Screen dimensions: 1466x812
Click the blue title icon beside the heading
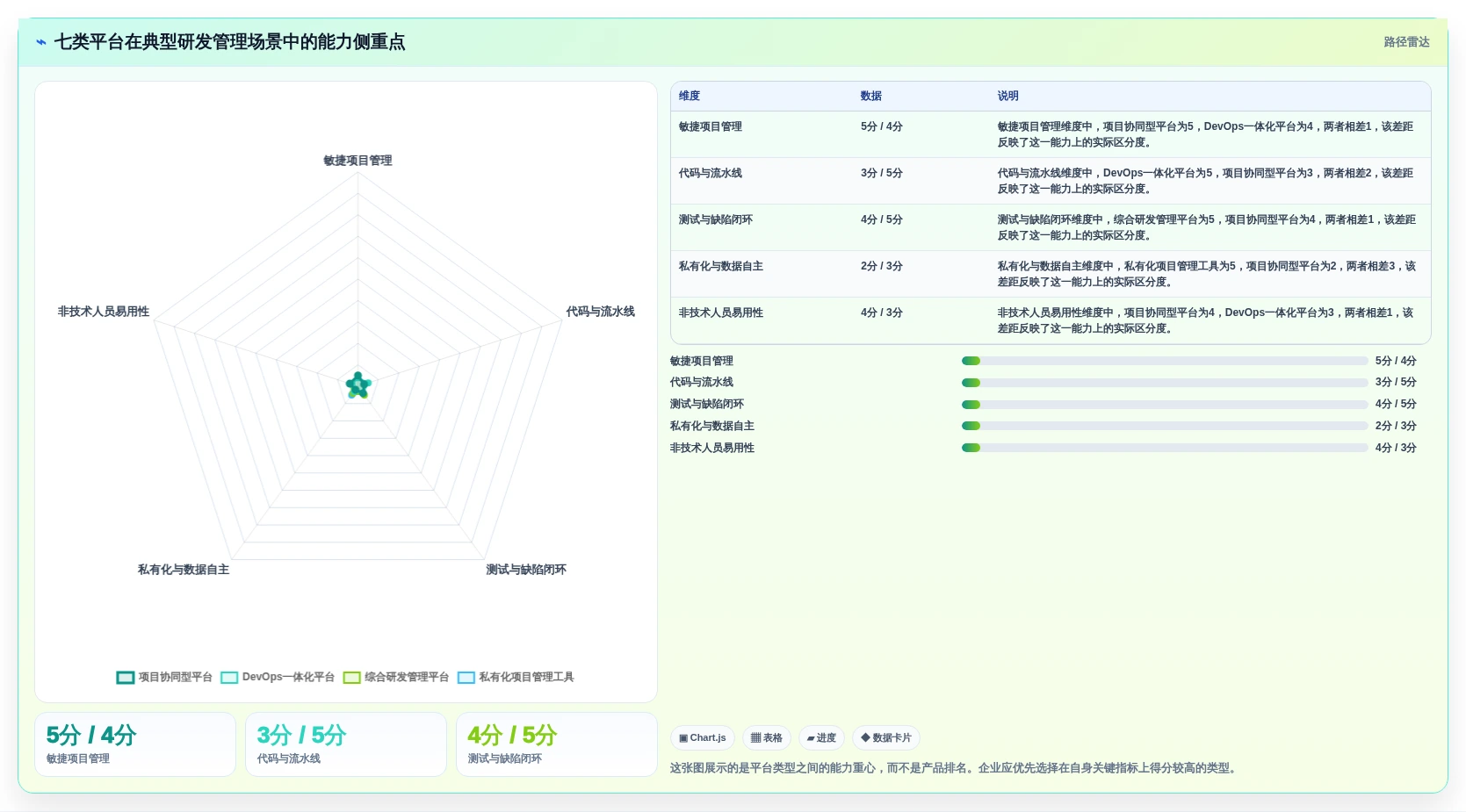(41, 42)
